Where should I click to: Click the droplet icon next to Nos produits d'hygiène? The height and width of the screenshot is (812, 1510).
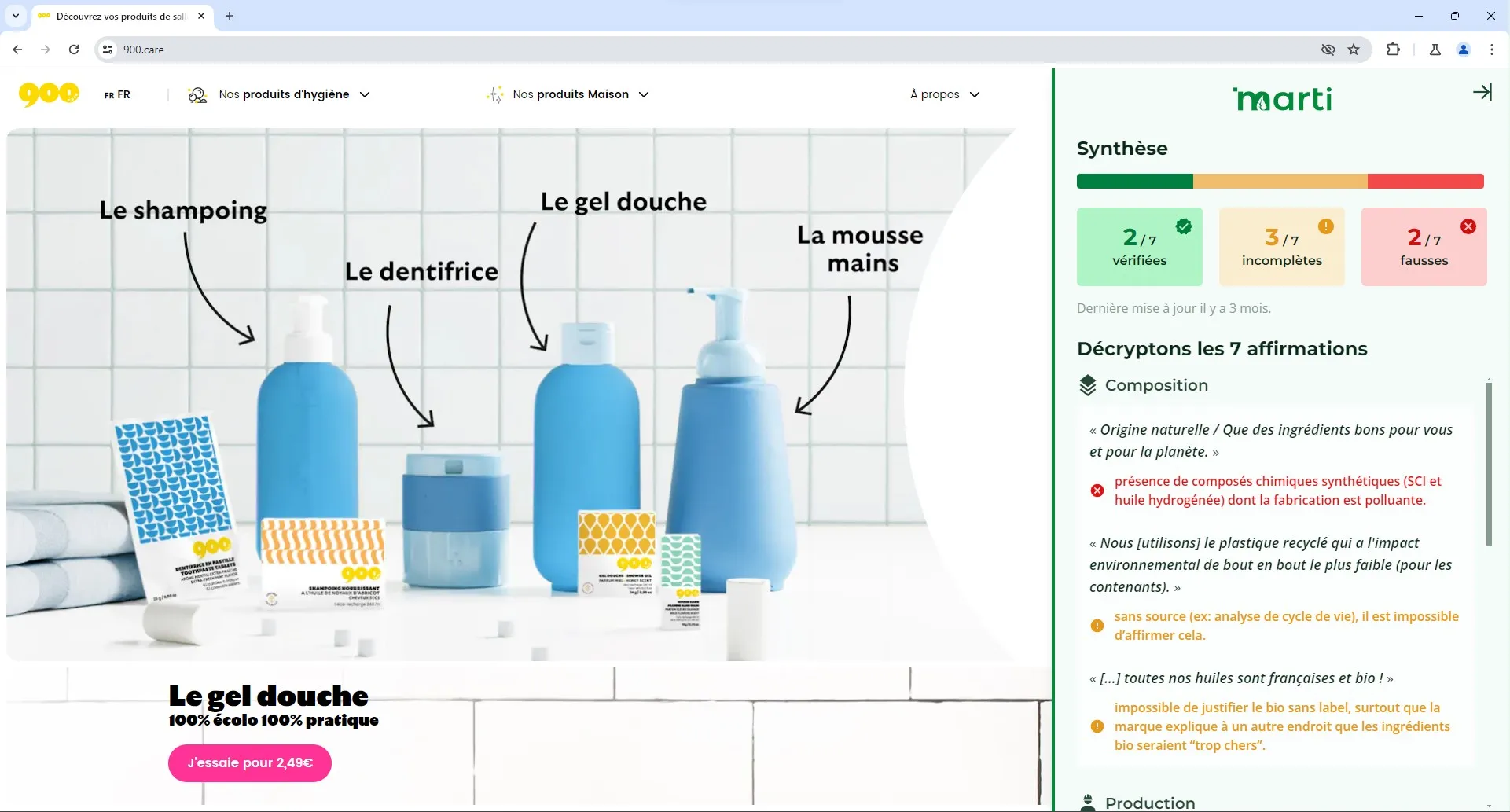click(197, 94)
